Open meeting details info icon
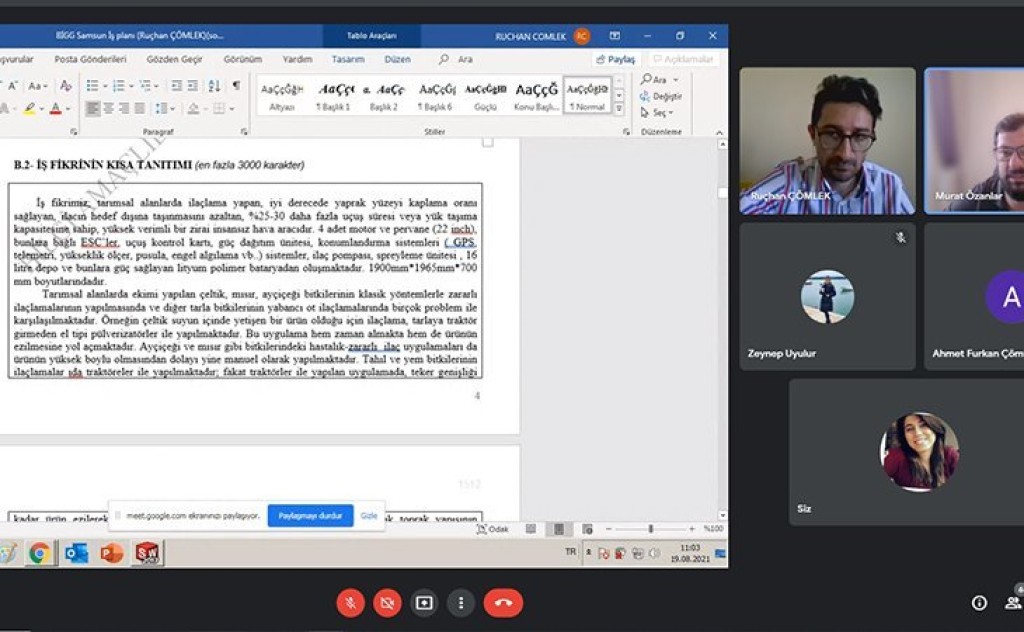 pos(979,603)
